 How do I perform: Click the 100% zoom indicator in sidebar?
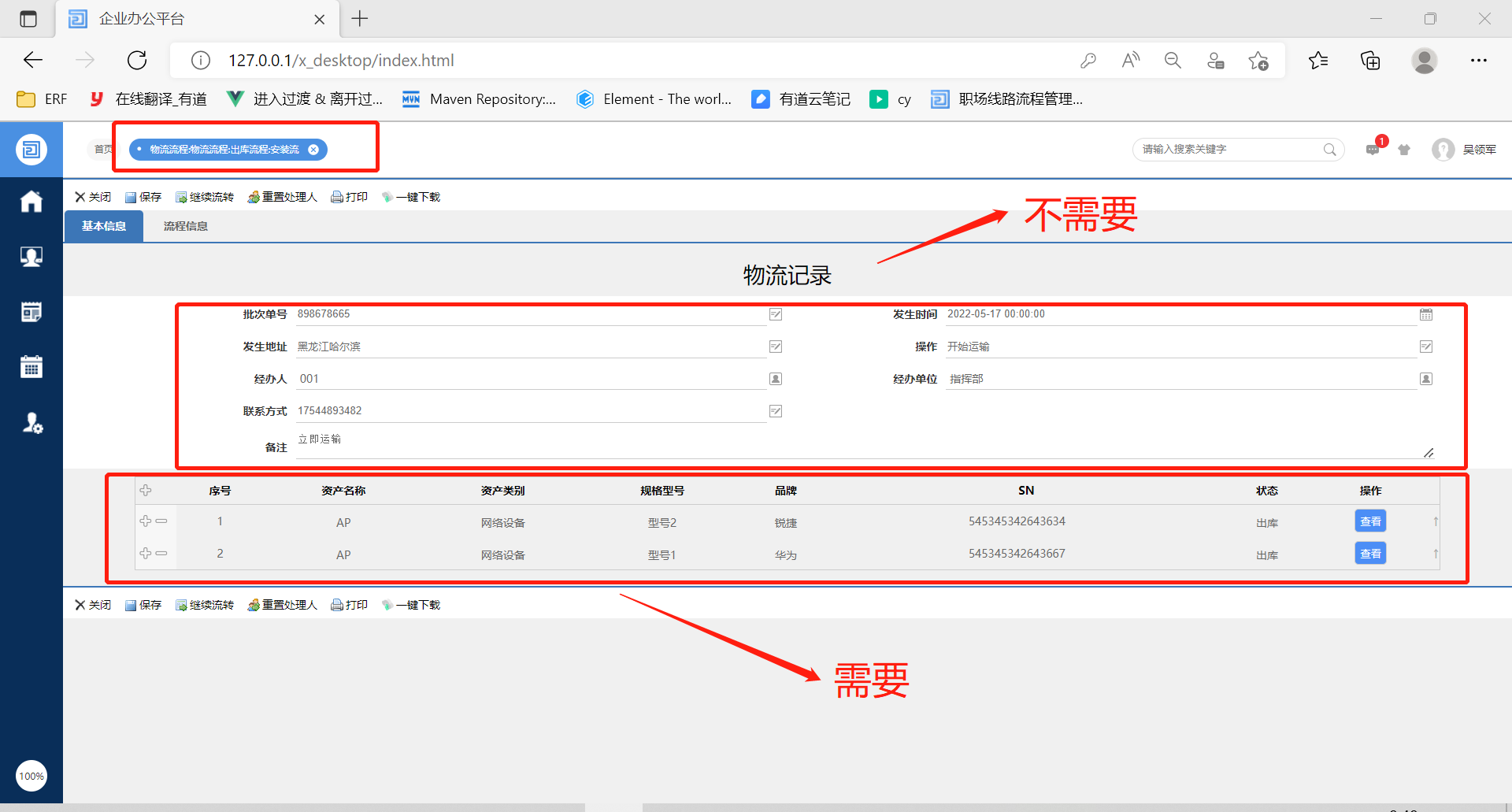coord(31,776)
